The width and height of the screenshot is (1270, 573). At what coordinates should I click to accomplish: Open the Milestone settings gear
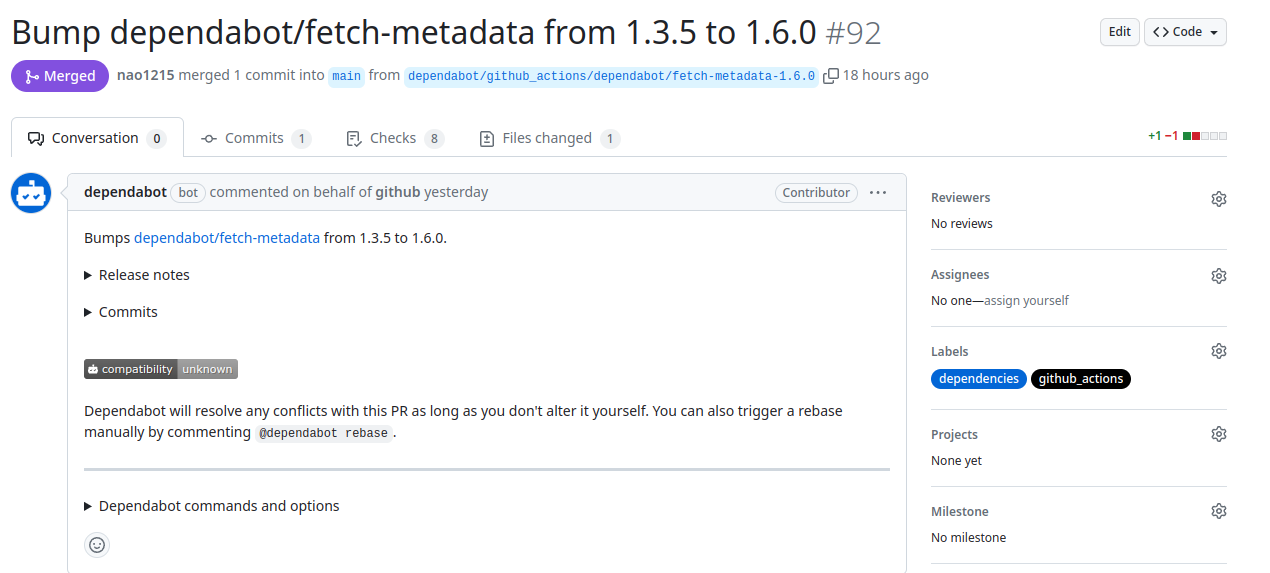1218,511
